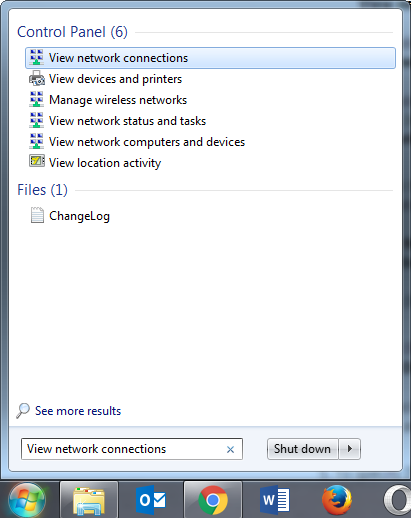Click the printer icon beside devices and printers
The image size is (411, 518).
click(37, 79)
